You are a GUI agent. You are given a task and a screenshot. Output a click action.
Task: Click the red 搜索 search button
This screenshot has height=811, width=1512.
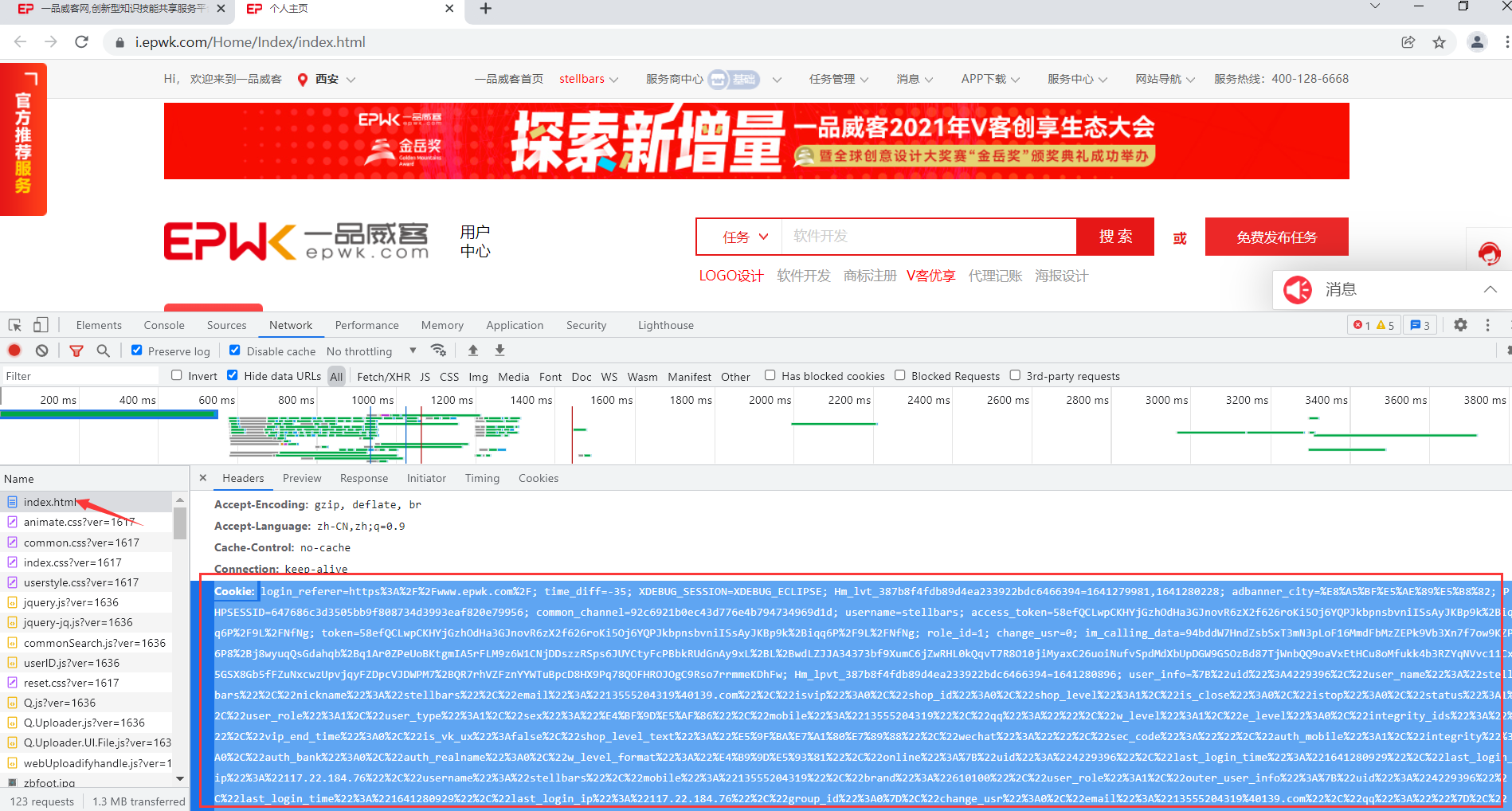coord(1115,237)
